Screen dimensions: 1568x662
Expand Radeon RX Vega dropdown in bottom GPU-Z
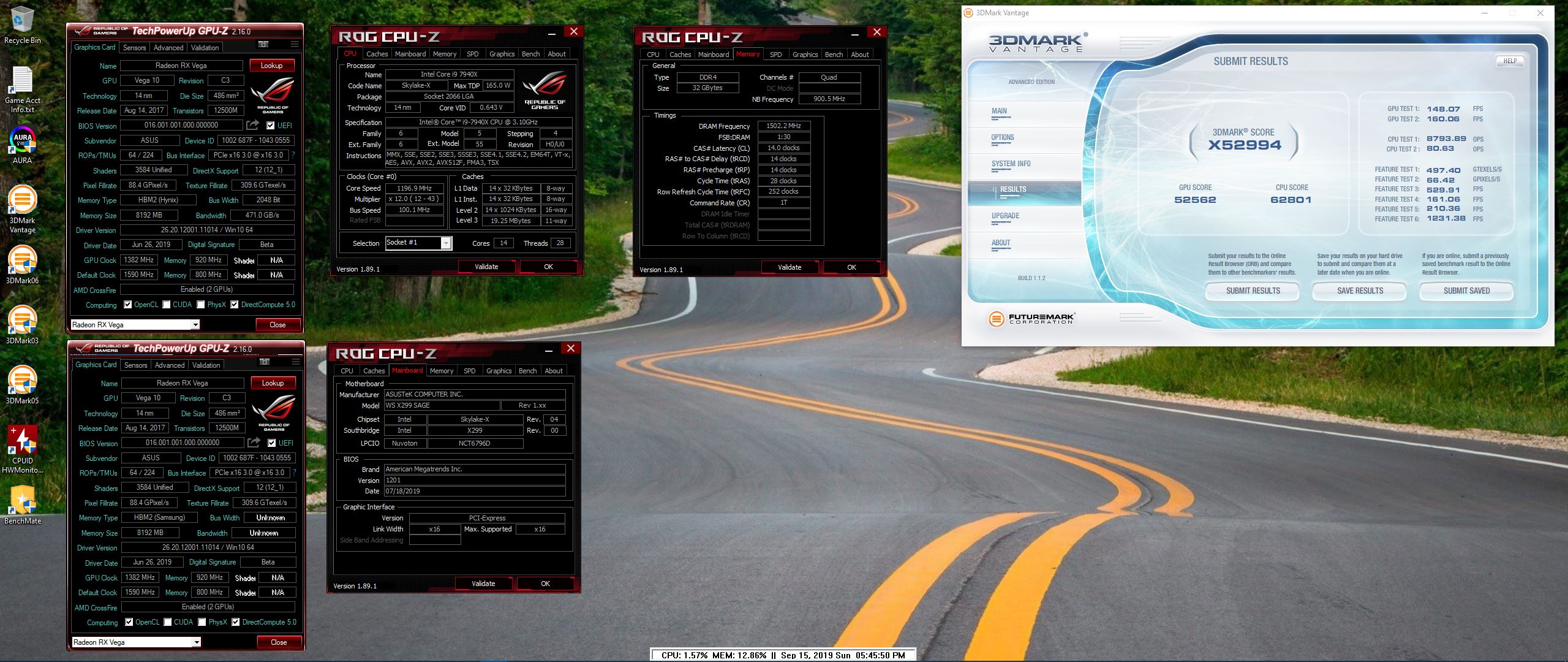pyautogui.click(x=197, y=642)
